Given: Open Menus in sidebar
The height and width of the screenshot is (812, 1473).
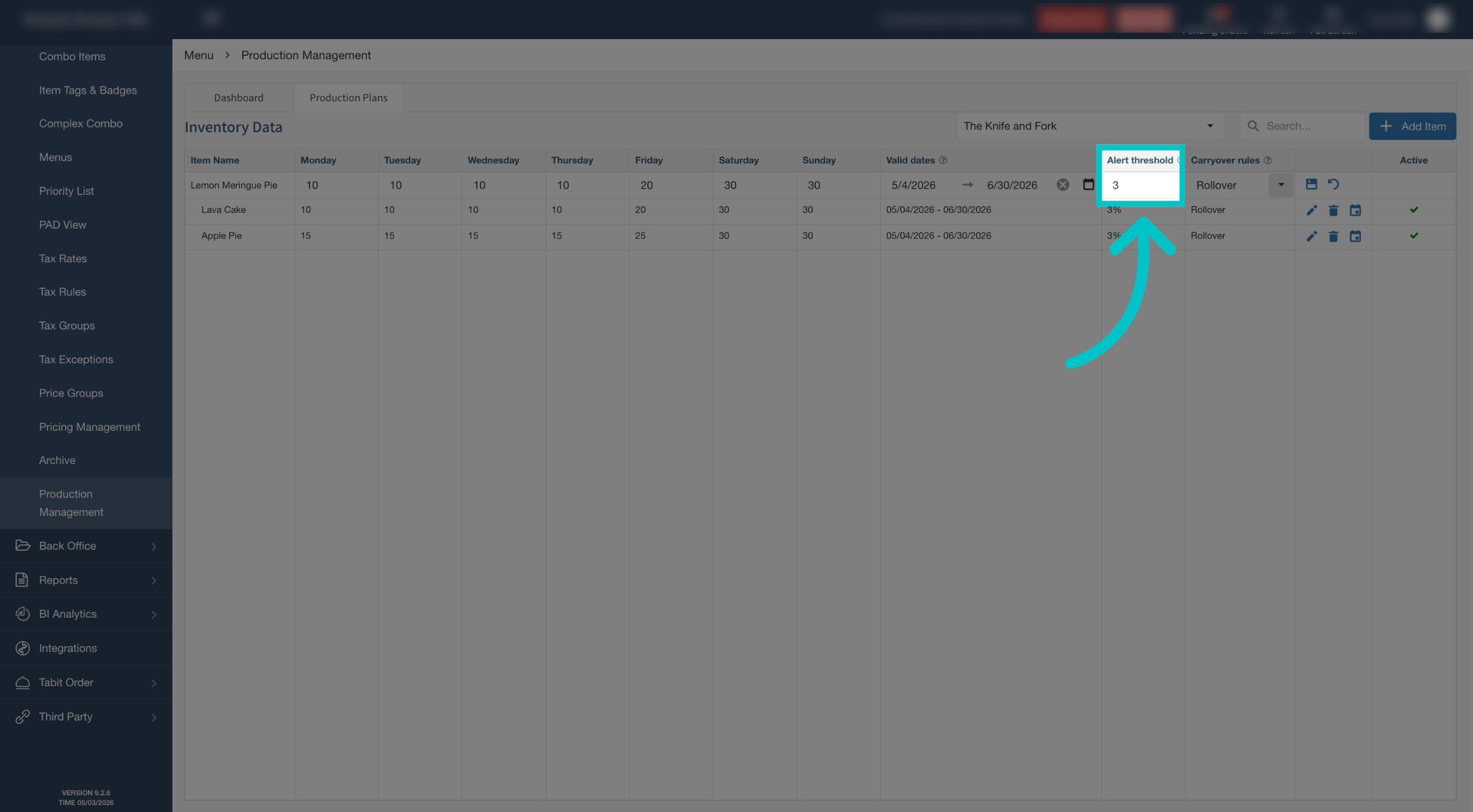Looking at the screenshot, I should [x=56, y=157].
